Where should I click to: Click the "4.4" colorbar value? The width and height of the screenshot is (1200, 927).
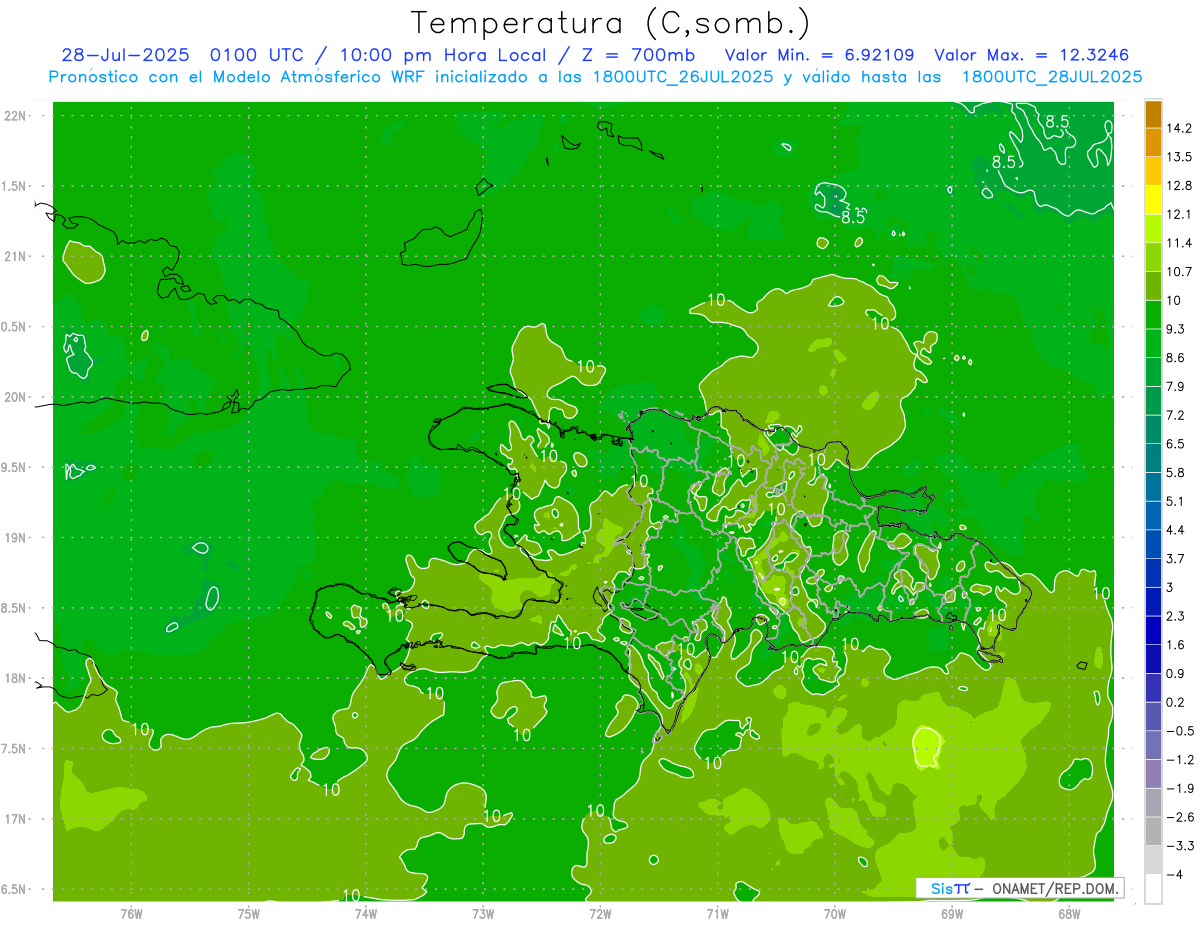click(1176, 530)
